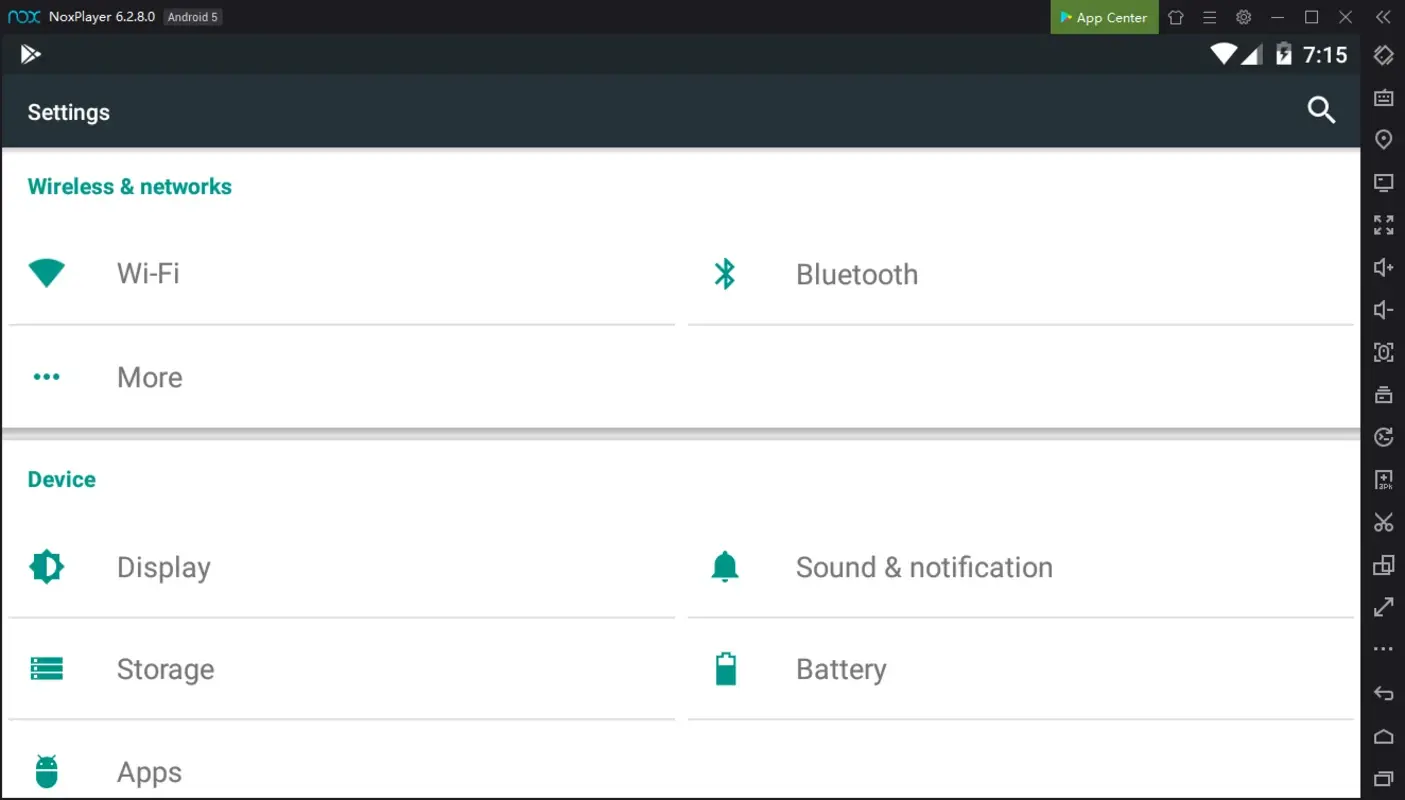
Task: Tap the Android home button
Action: pyautogui.click(x=1383, y=735)
